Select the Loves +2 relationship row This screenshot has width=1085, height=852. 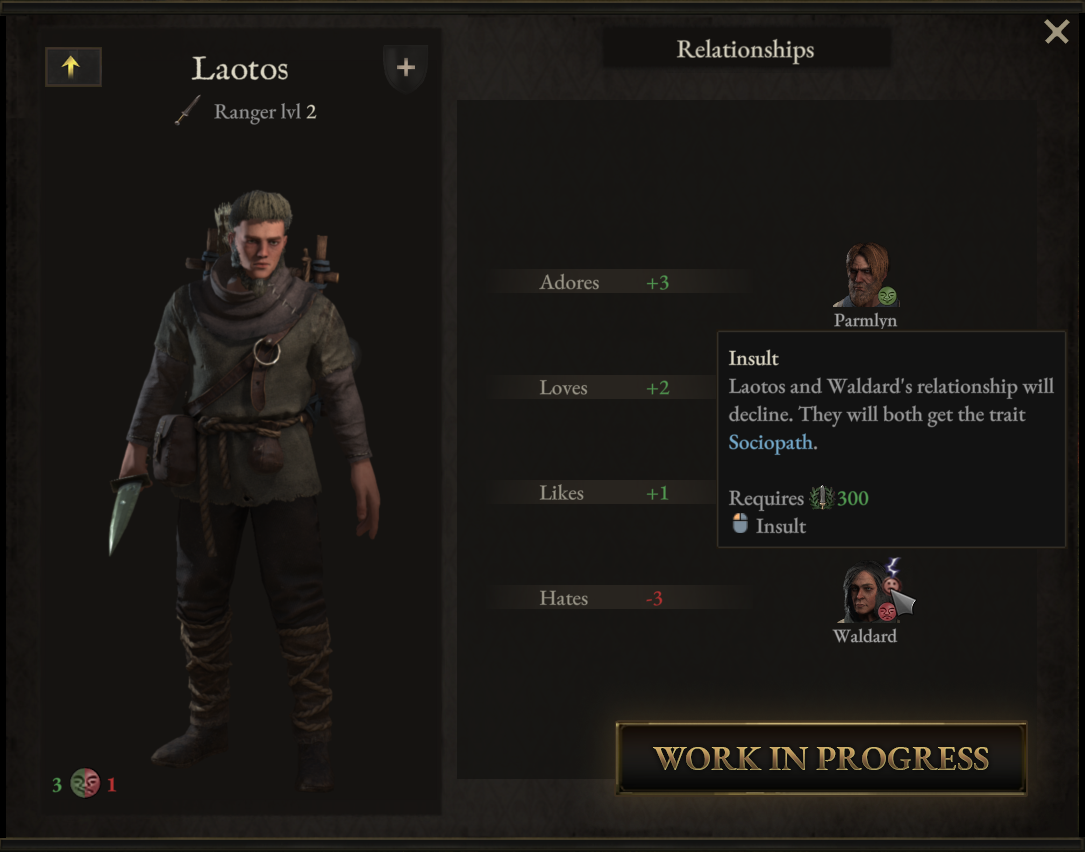tap(603, 388)
